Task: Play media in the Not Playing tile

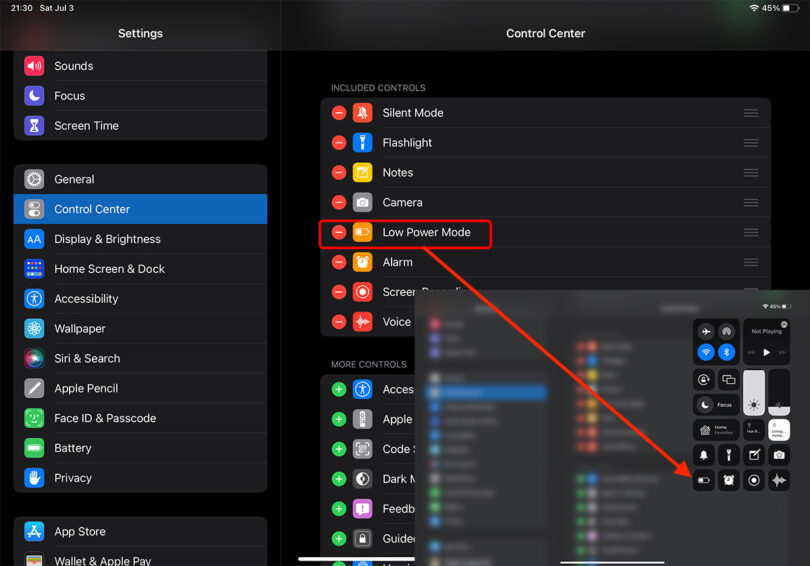Action: coord(767,352)
